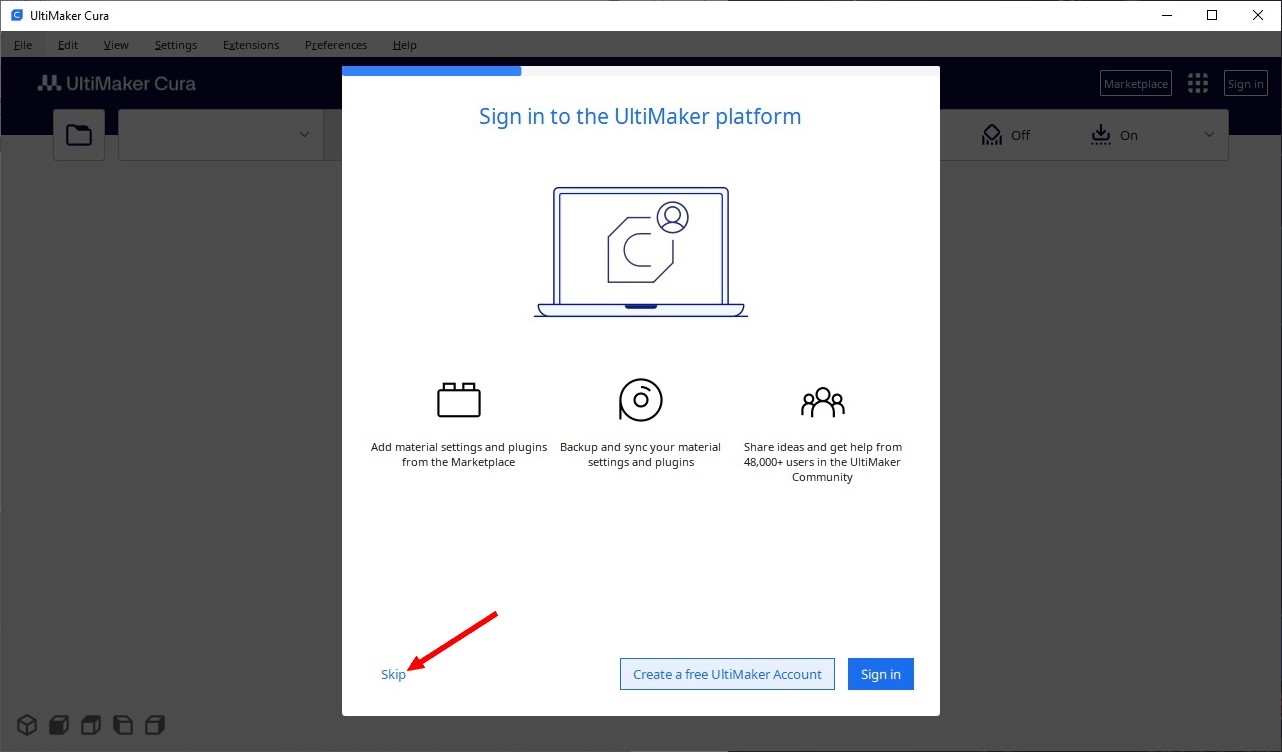Switch to top view cube icon
This screenshot has width=1282, height=752.
coord(91,724)
